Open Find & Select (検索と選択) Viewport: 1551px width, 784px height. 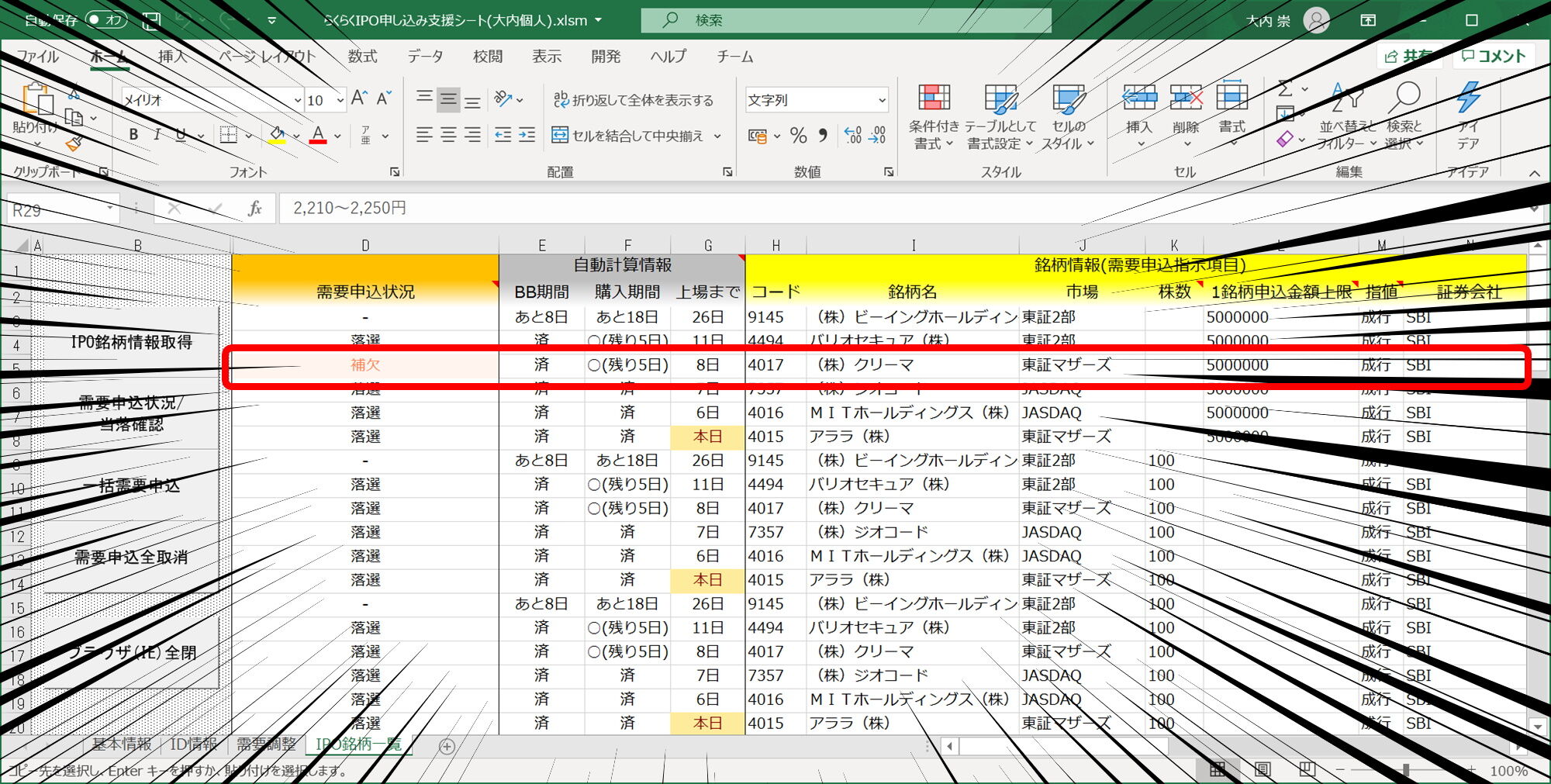pos(1404,116)
